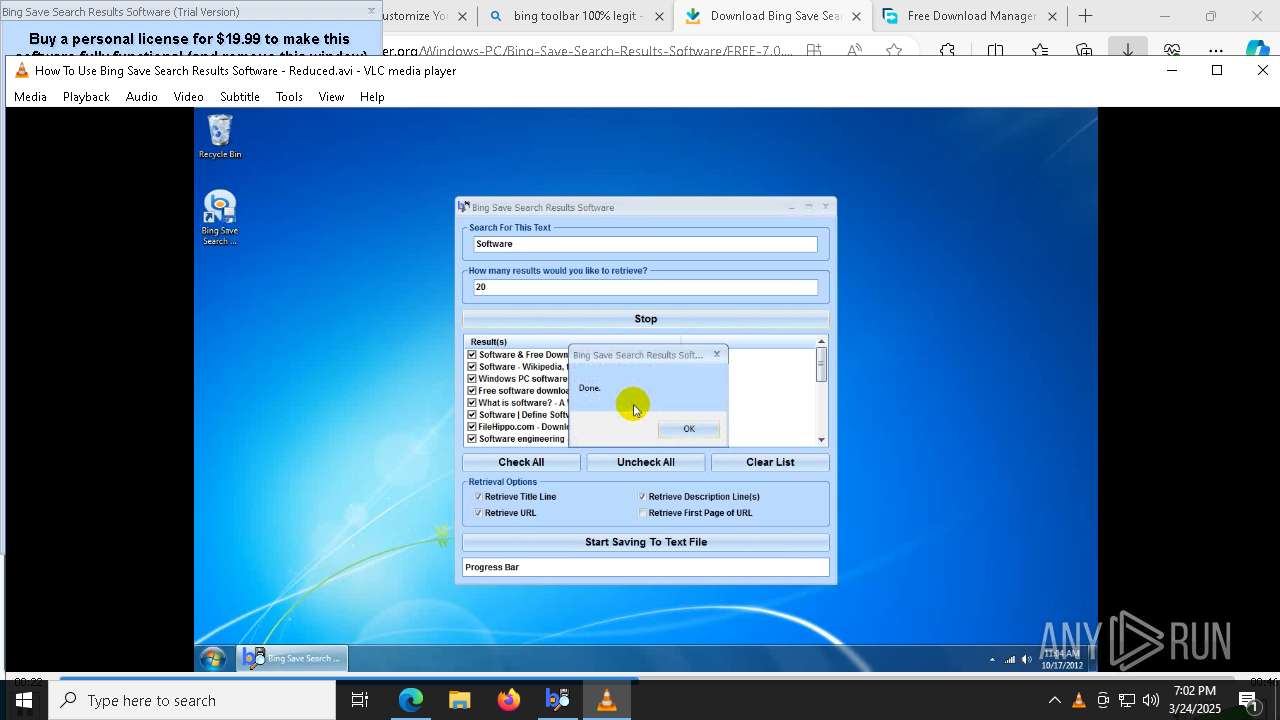Open the Subtitle menu
The width and height of the screenshot is (1280, 720).
pos(240,97)
